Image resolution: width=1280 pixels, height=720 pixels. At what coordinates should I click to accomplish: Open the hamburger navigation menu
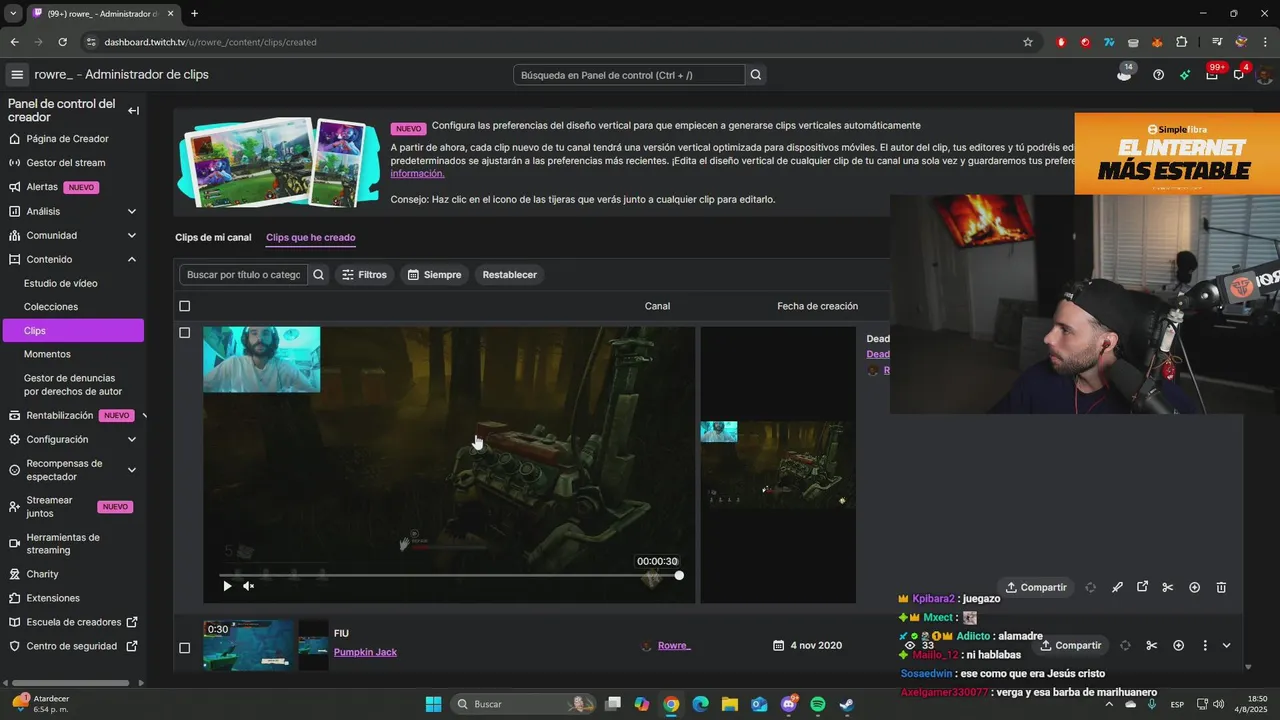click(17, 75)
